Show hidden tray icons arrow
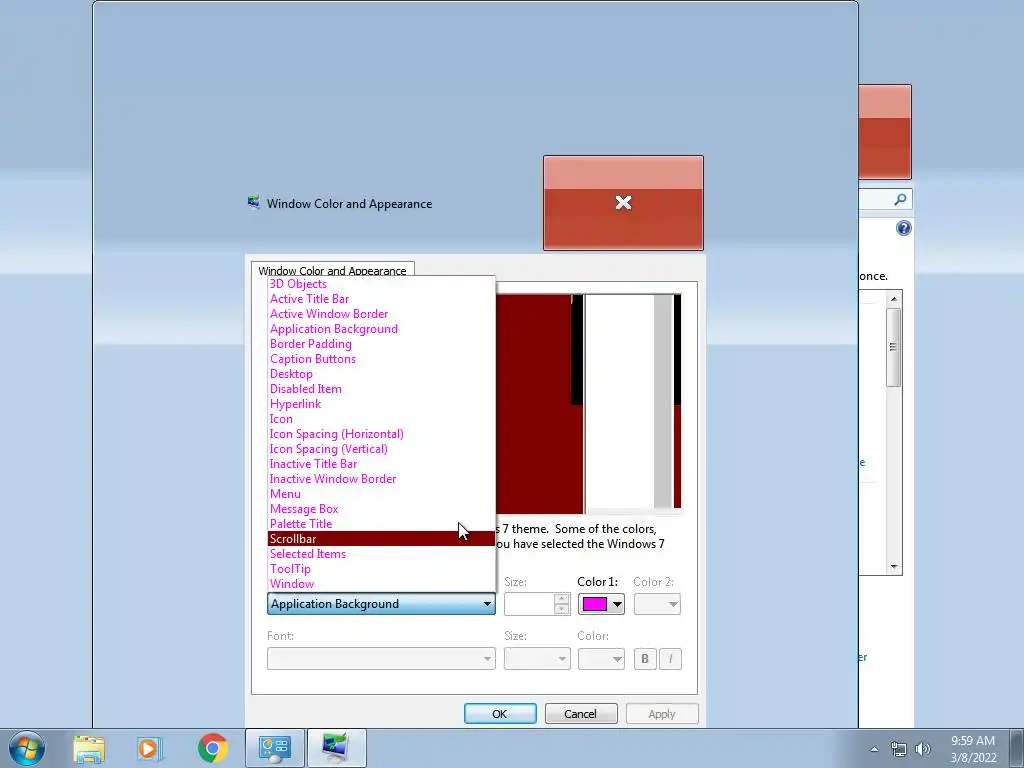Image resolution: width=1024 pixels, height=768 pixels. [874, 749]
